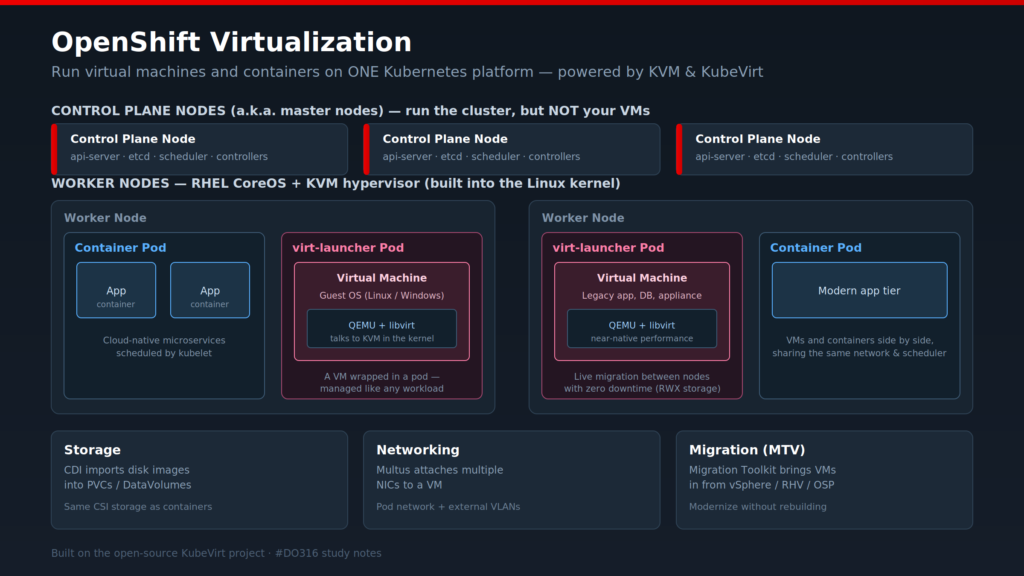The width and height of the screenshot is (1024, 576).
Task: Click the Virtual Machine title above "Guest OS (Linux / Windows)"
Action: (381, 278)
